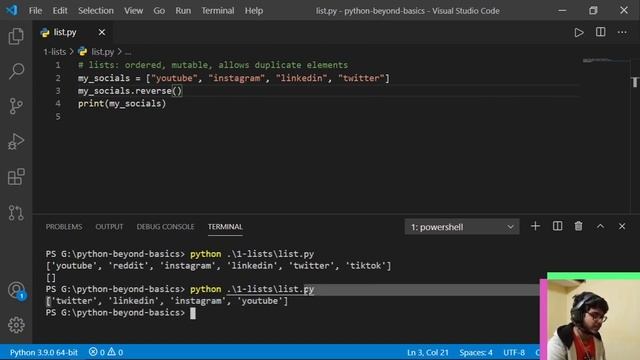Click the 1-lists breadcrumb folder
The height and width of the screenshot is (360, 640).
tap(54, 52)
